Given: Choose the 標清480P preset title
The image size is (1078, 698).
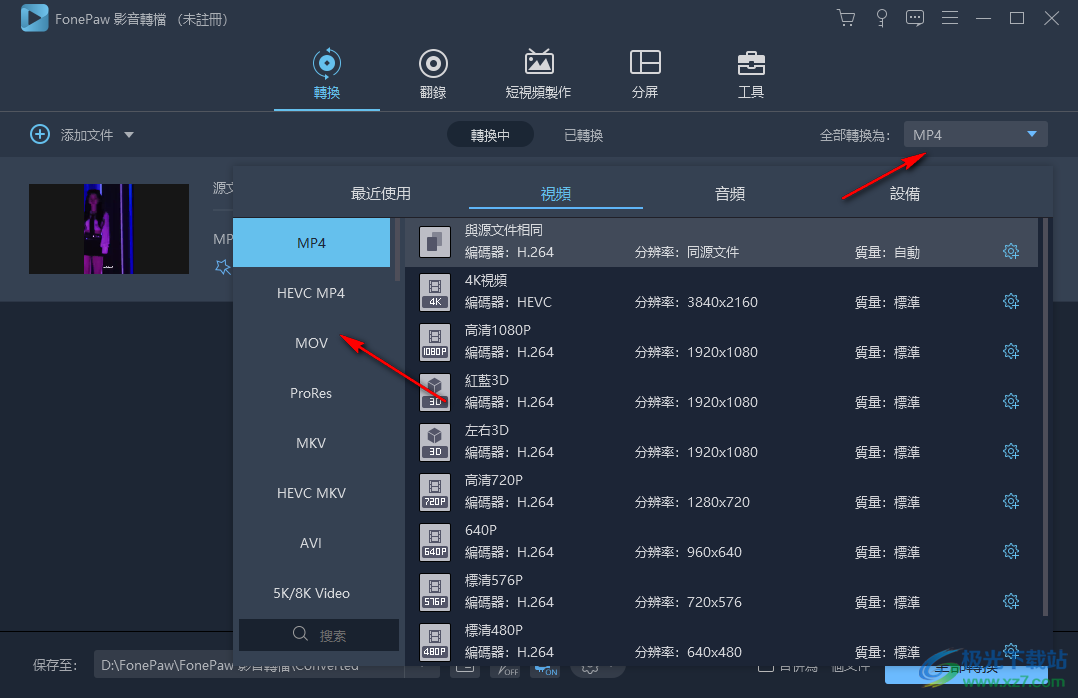Looking at the screenshot, I should coord(494,630).
